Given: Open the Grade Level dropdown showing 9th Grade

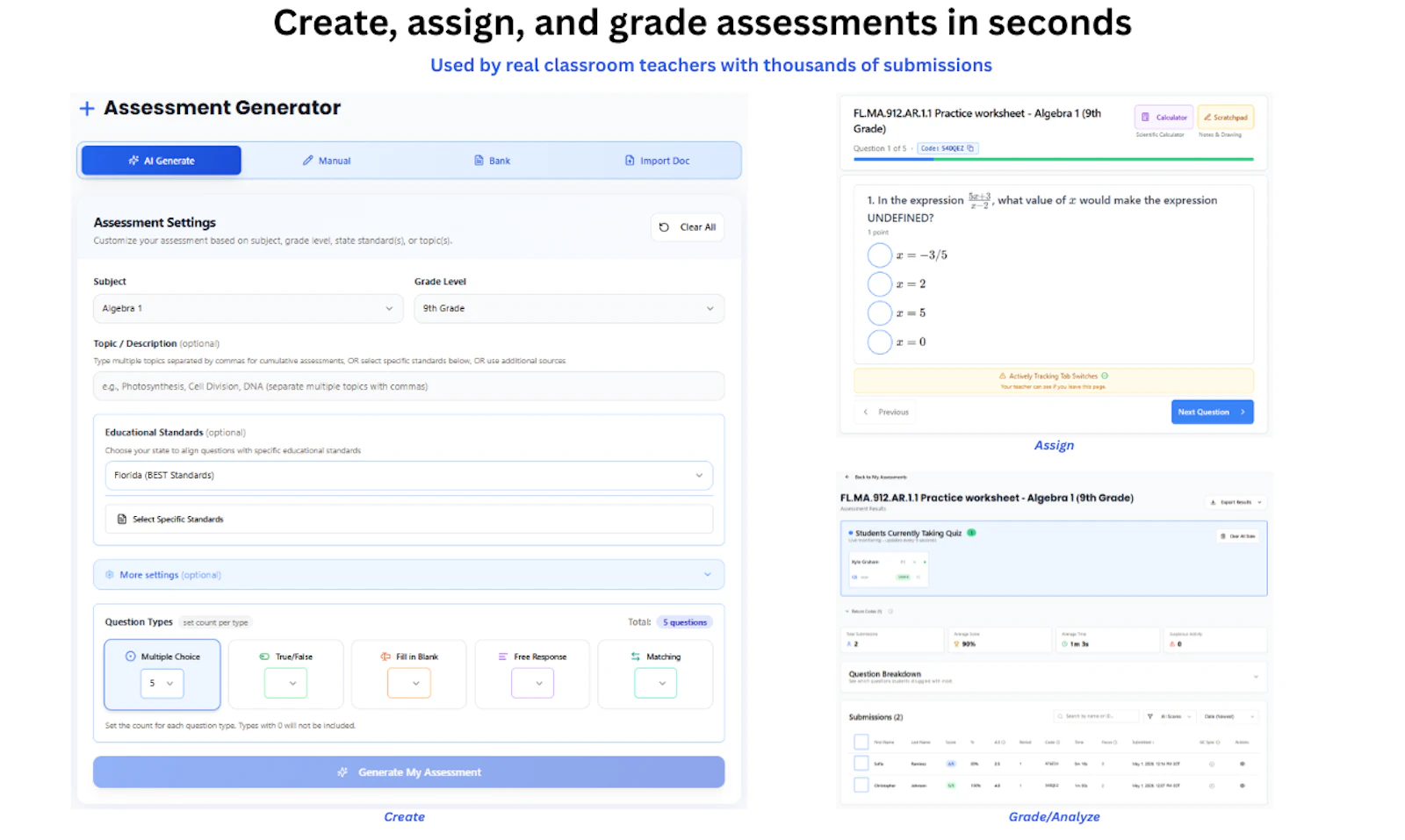Looking at the screenshot, I should coord(569,309).
